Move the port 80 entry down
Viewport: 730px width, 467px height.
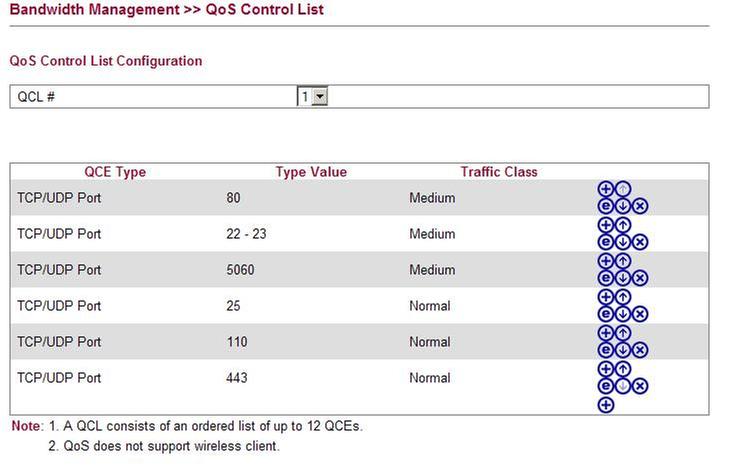(x=622, y=206)
